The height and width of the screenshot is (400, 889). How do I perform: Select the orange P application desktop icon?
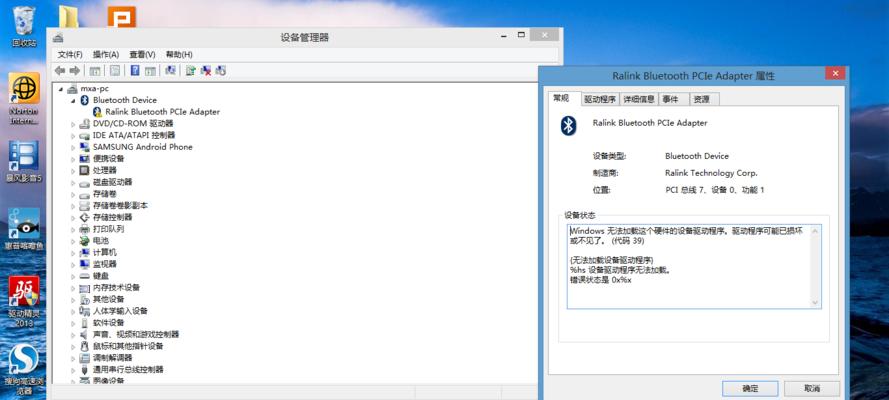(x=122, y=17)
